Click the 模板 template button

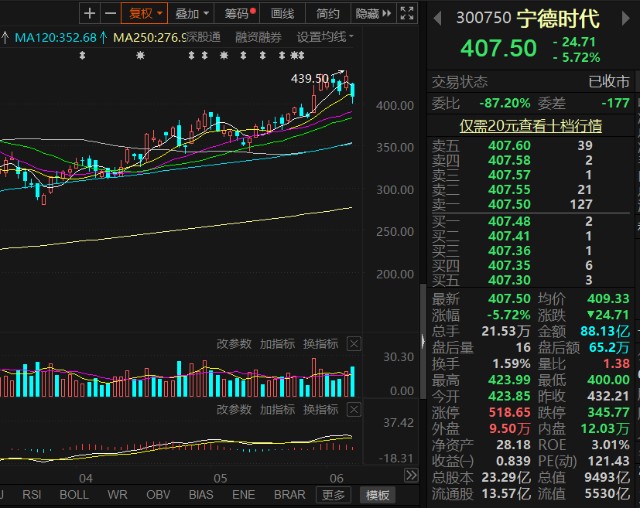(378, 495)
